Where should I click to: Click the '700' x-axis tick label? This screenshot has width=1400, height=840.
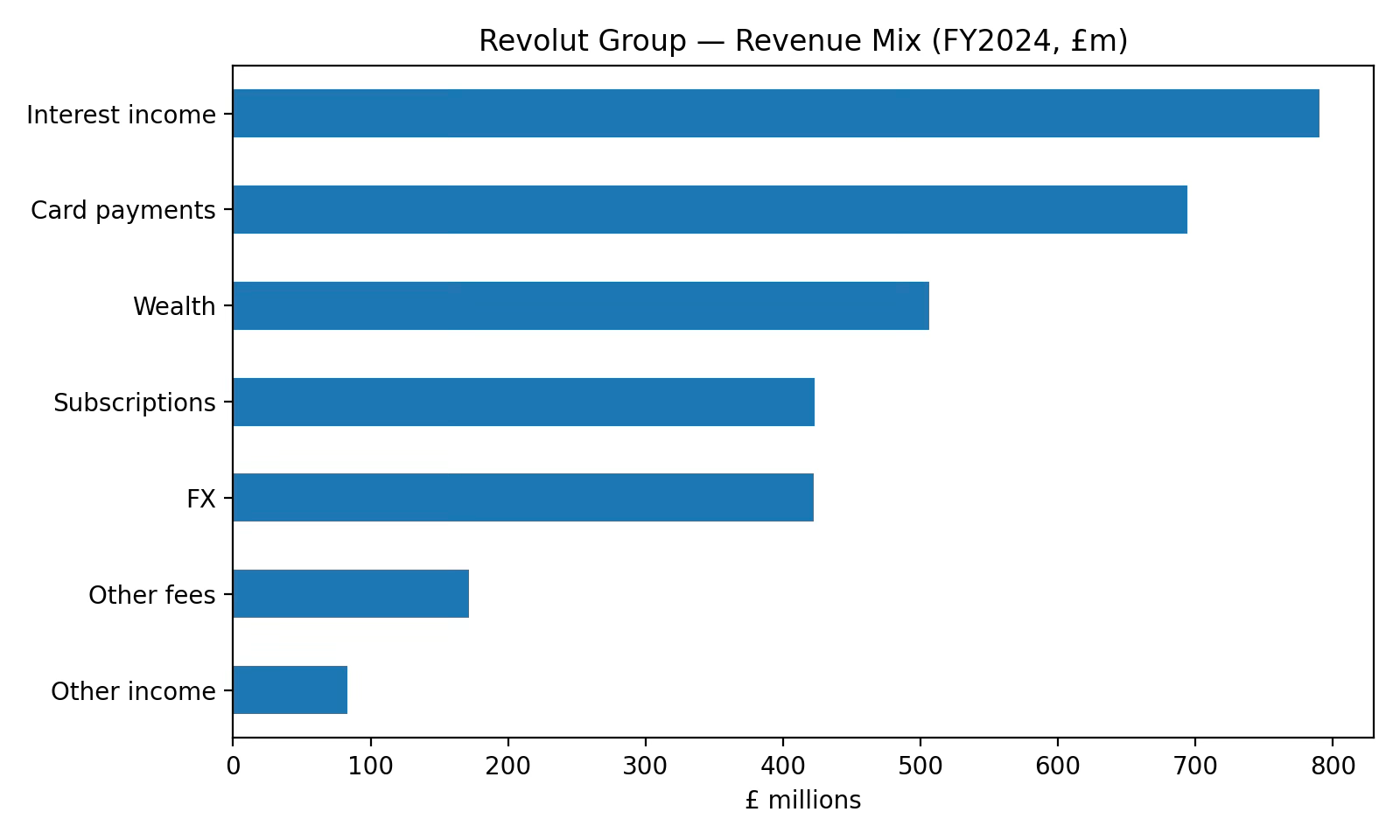pyautogui.click(x=1194, y=766)
